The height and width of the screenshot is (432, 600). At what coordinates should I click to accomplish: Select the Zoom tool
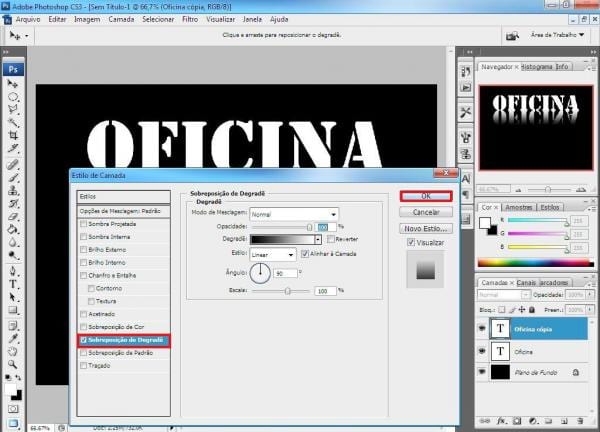pos(13,364)
